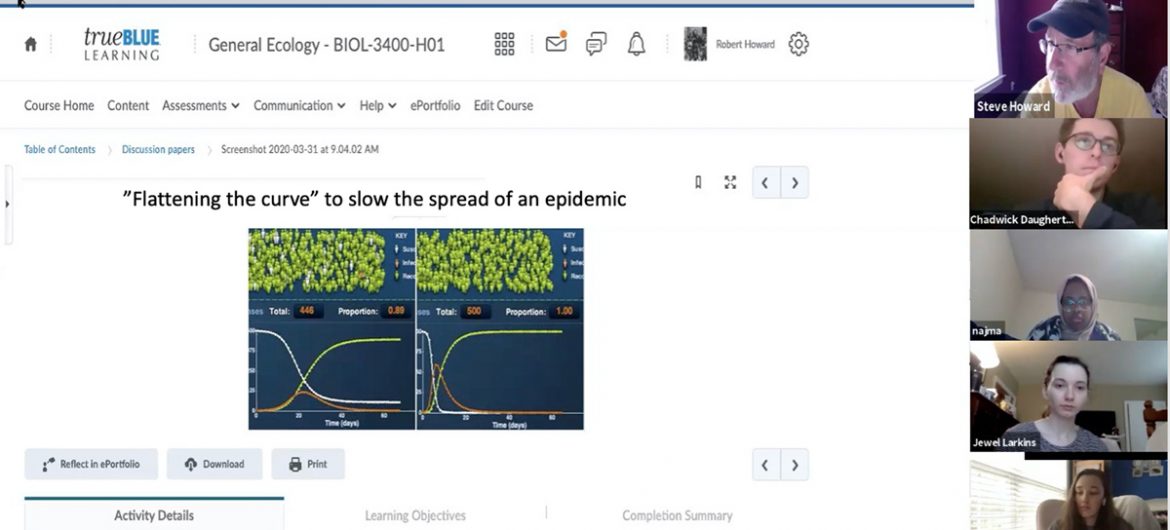Viewport: 1170px width, 530px height.
Task: Open the settings gear icon
Action: coord(798,44)
